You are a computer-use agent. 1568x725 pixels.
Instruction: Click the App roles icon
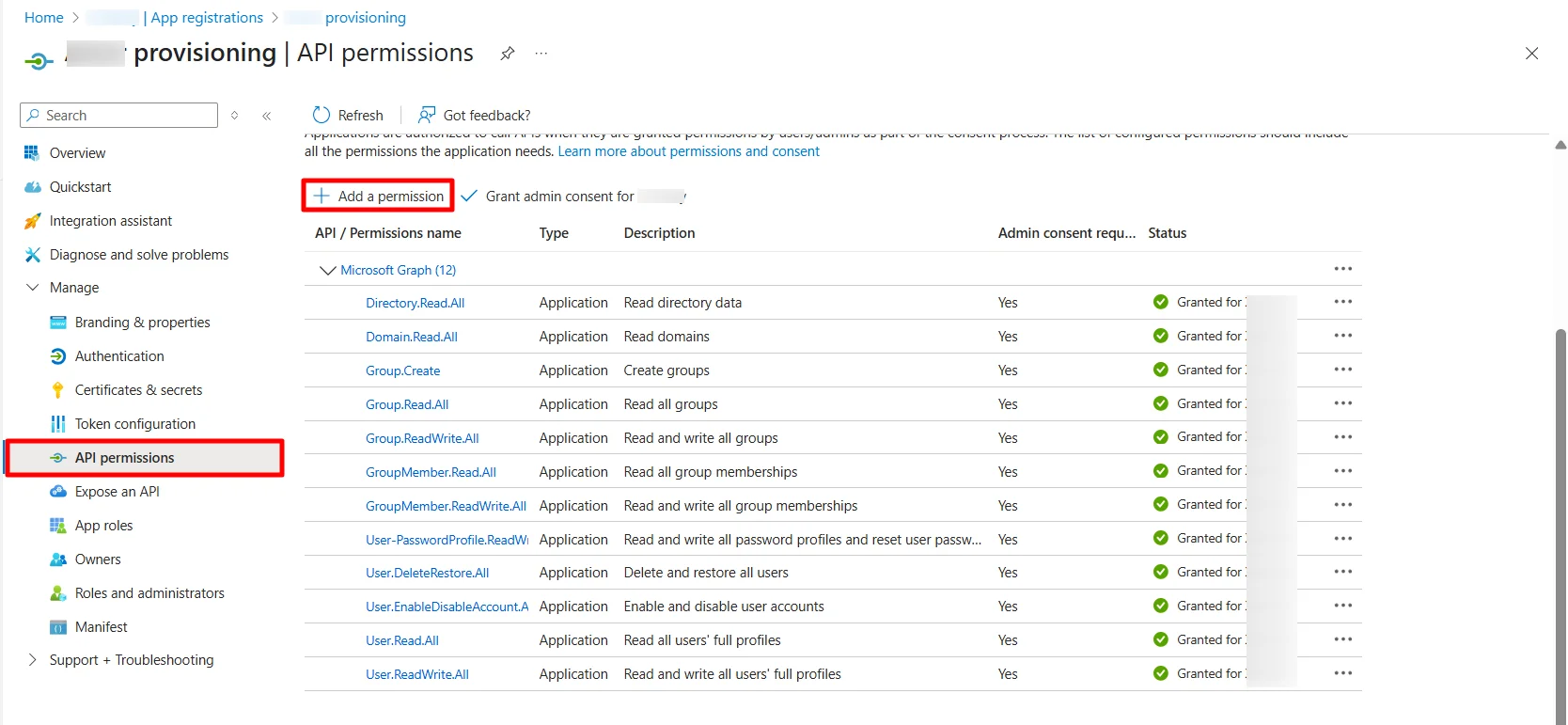tap(58, 526)
